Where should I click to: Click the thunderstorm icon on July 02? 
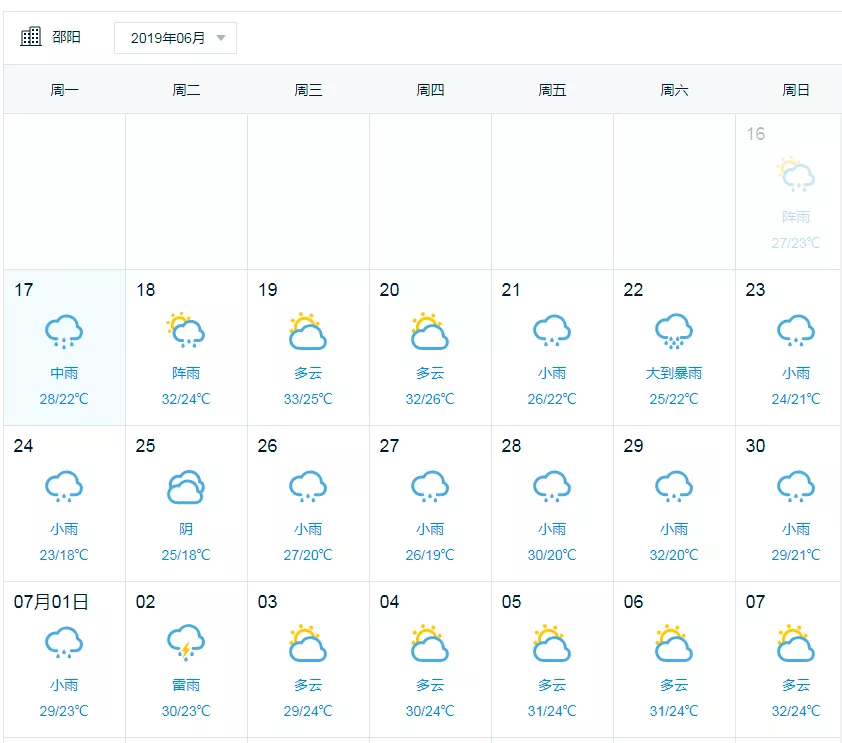pos(186,643)
